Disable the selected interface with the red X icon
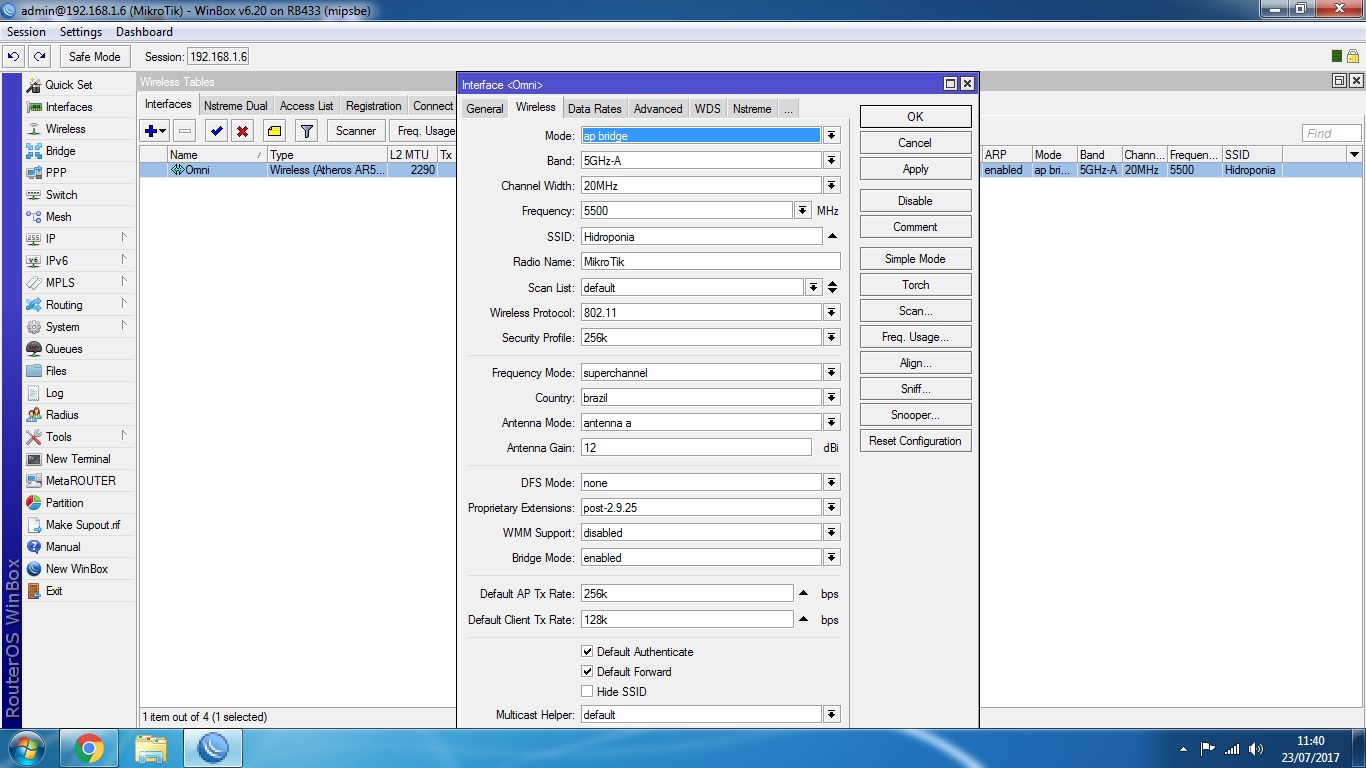 click(242, 131)
